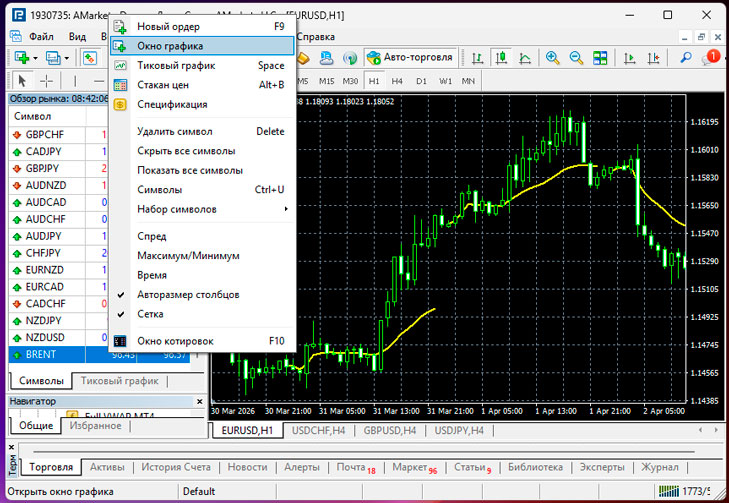Select the H4 timeframe button

397,81
